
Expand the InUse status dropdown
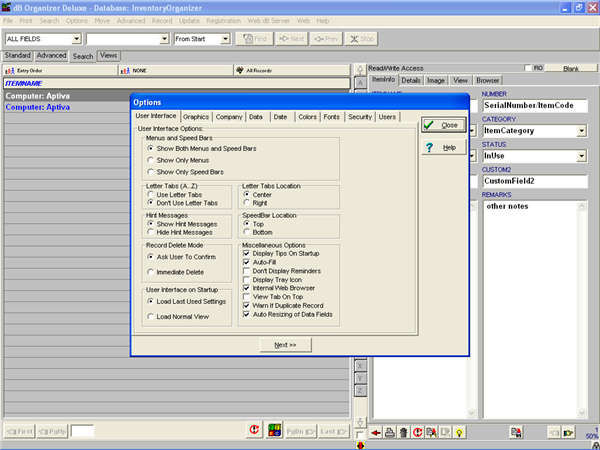582,156
